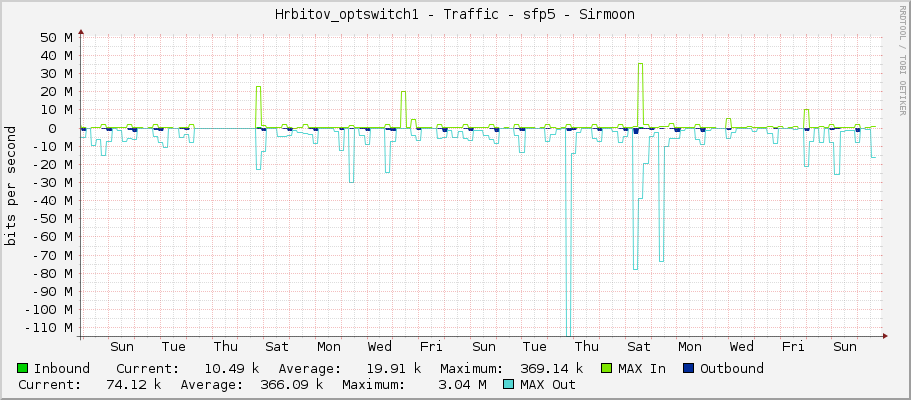Click the -78 M outbound dip on Saturday
Image resolution: width=911 pixels, height=400 pixels.
tap(636, 269)
